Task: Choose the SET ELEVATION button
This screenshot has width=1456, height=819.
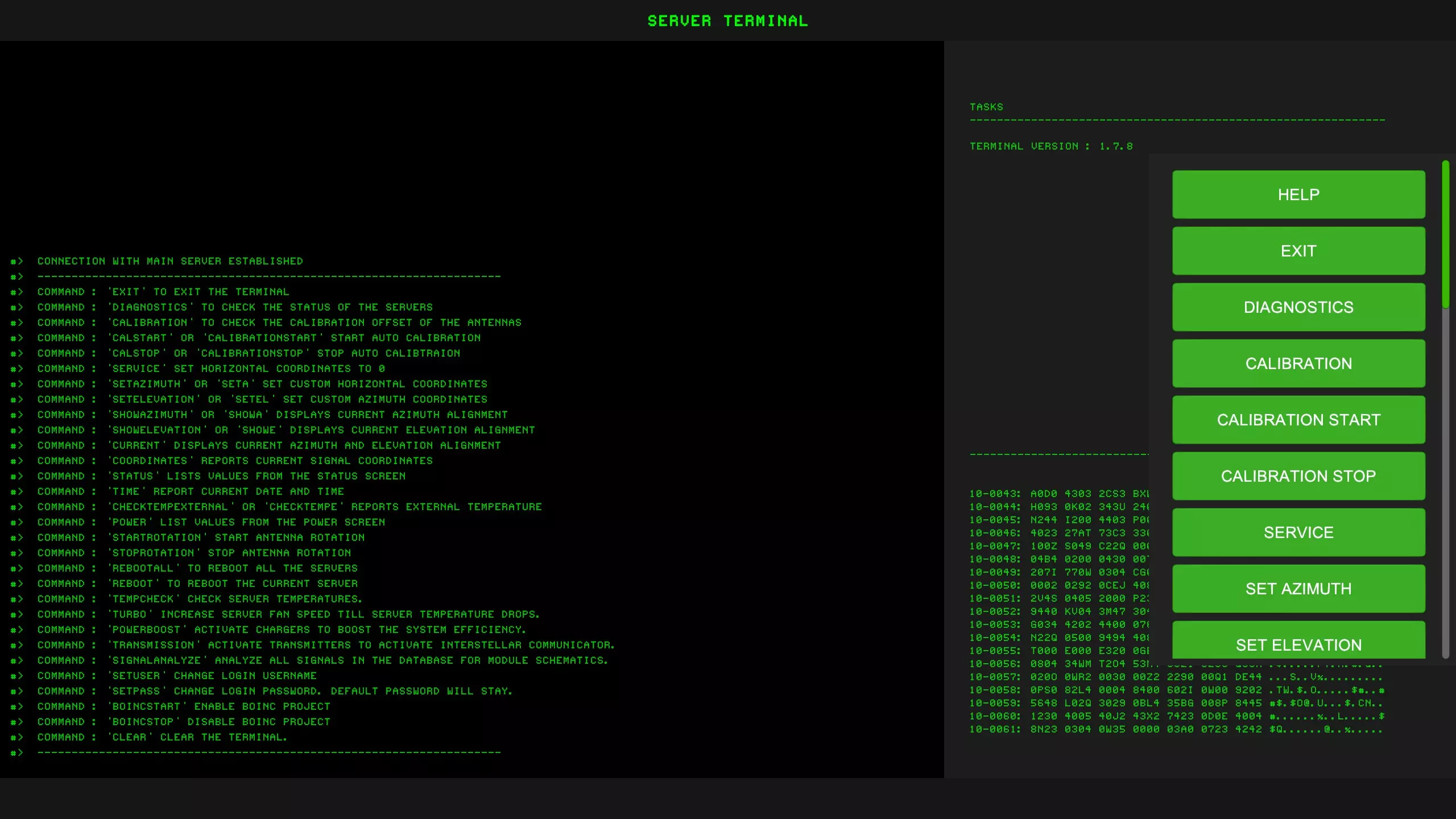Action: pyautogui.click(x=1298, y=643)
